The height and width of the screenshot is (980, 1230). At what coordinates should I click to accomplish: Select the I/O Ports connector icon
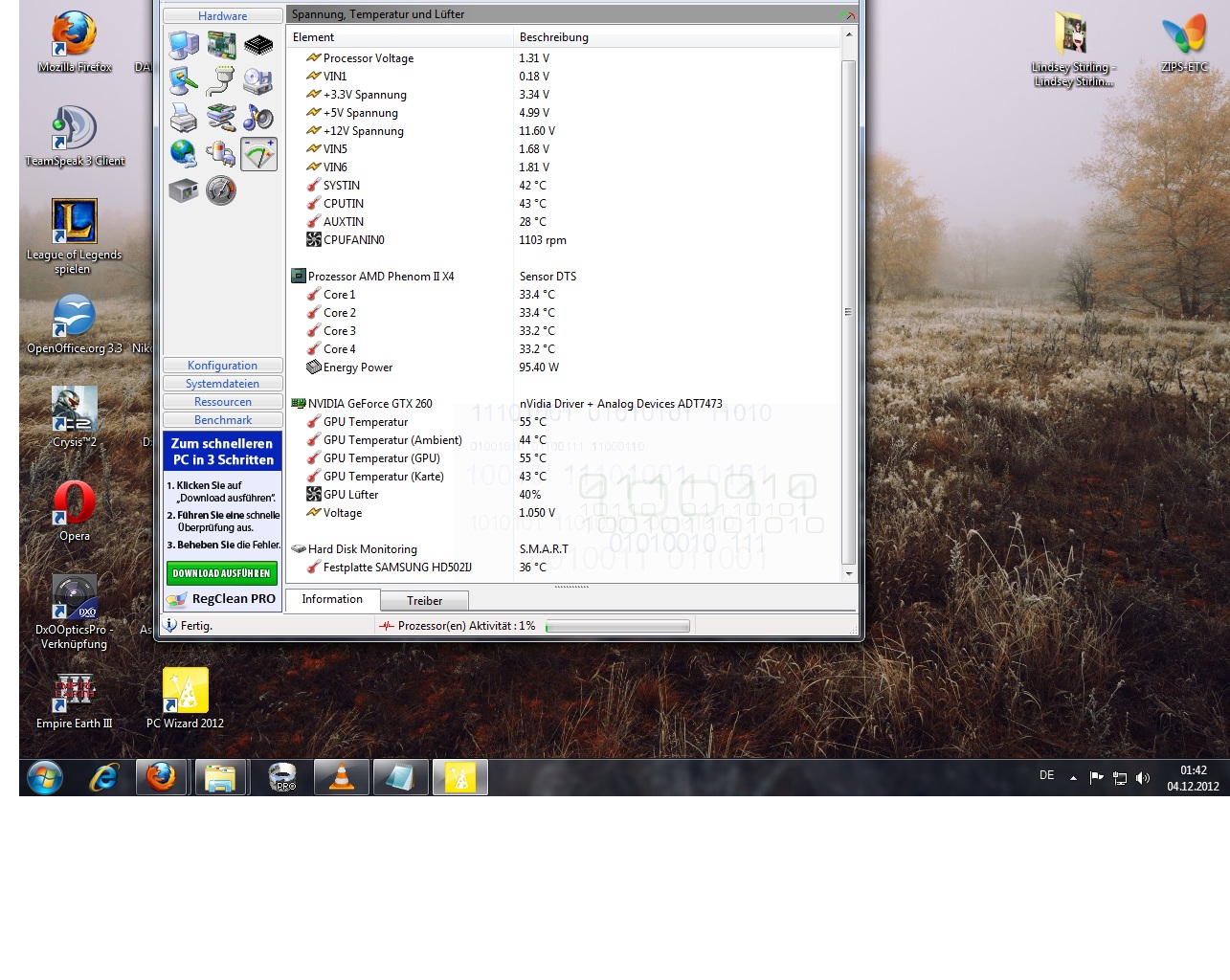pyautogui.click(x=221, y=81)
